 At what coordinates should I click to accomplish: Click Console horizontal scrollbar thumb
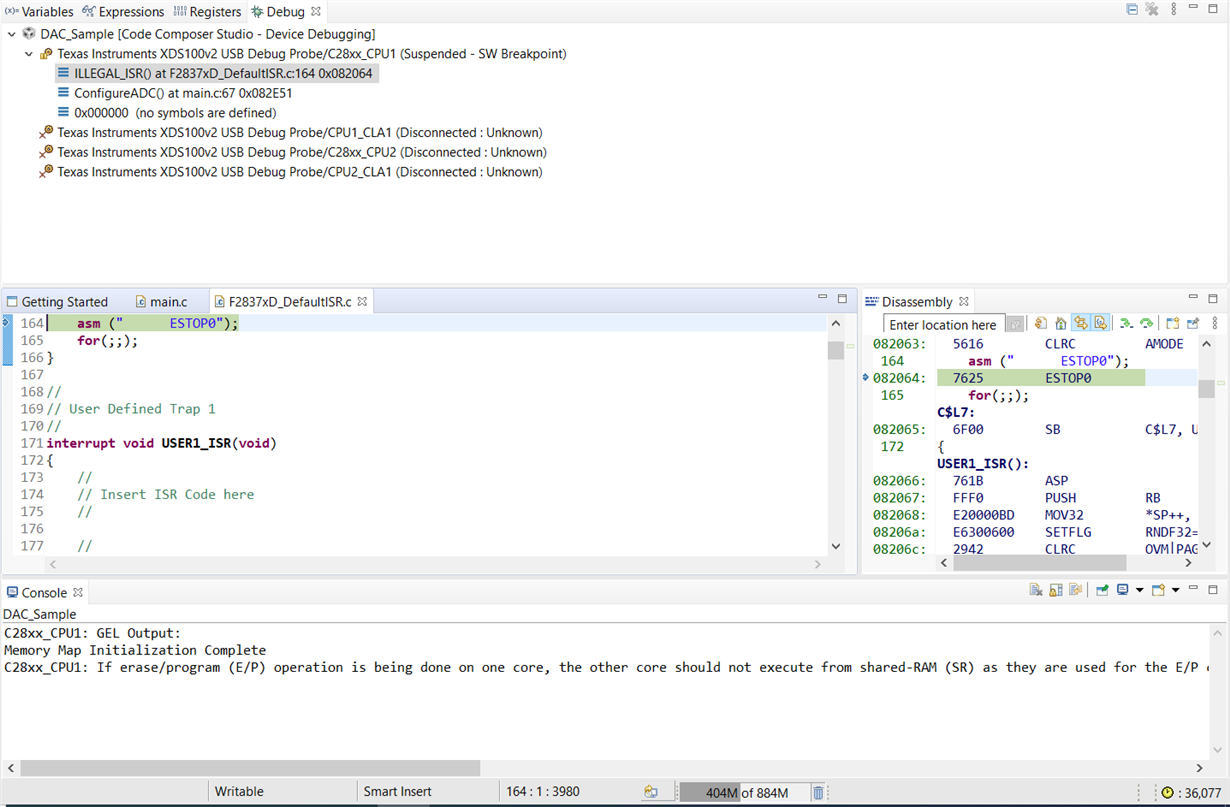(250, 768)
